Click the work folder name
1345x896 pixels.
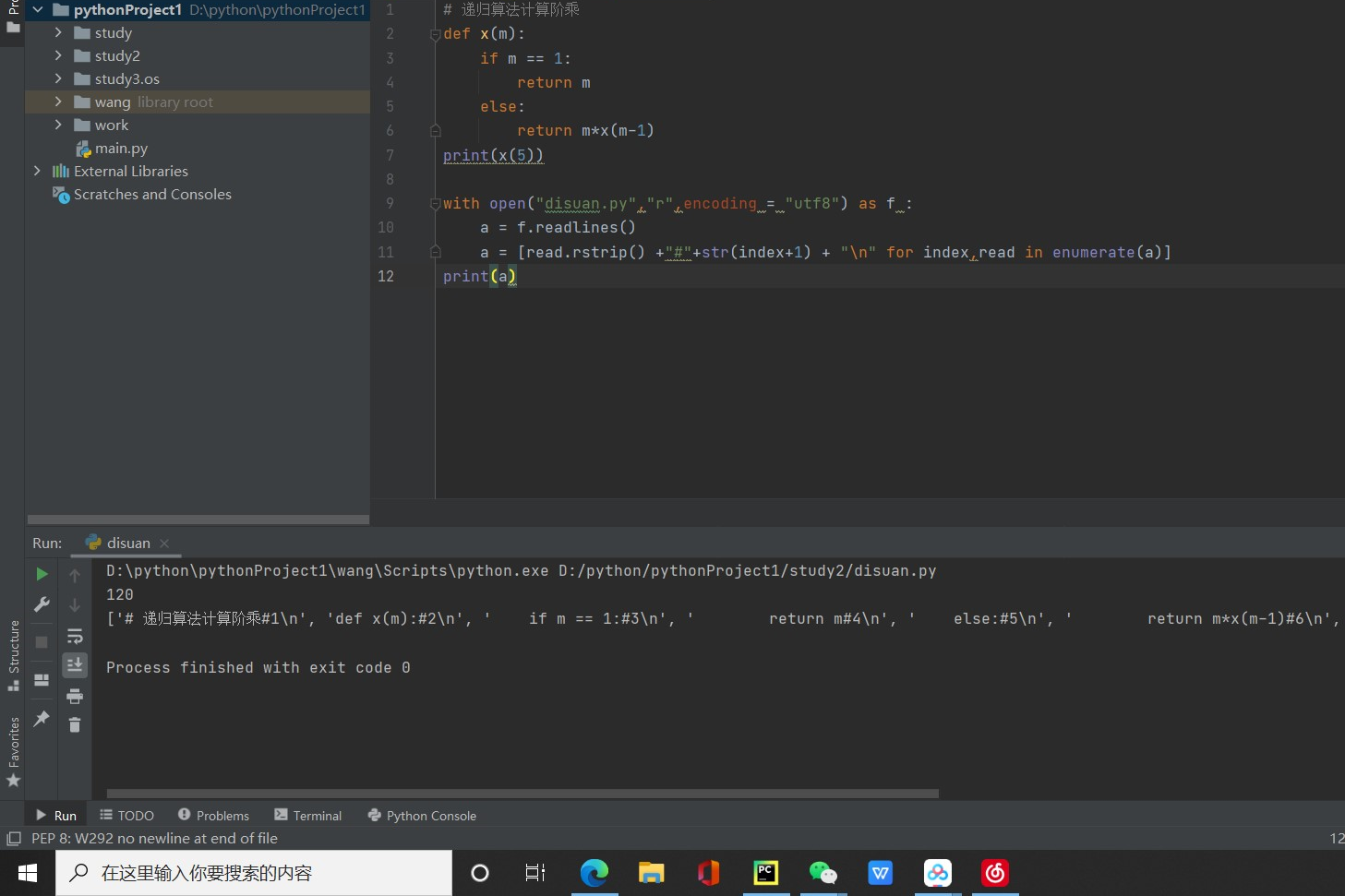click(112, 125)
